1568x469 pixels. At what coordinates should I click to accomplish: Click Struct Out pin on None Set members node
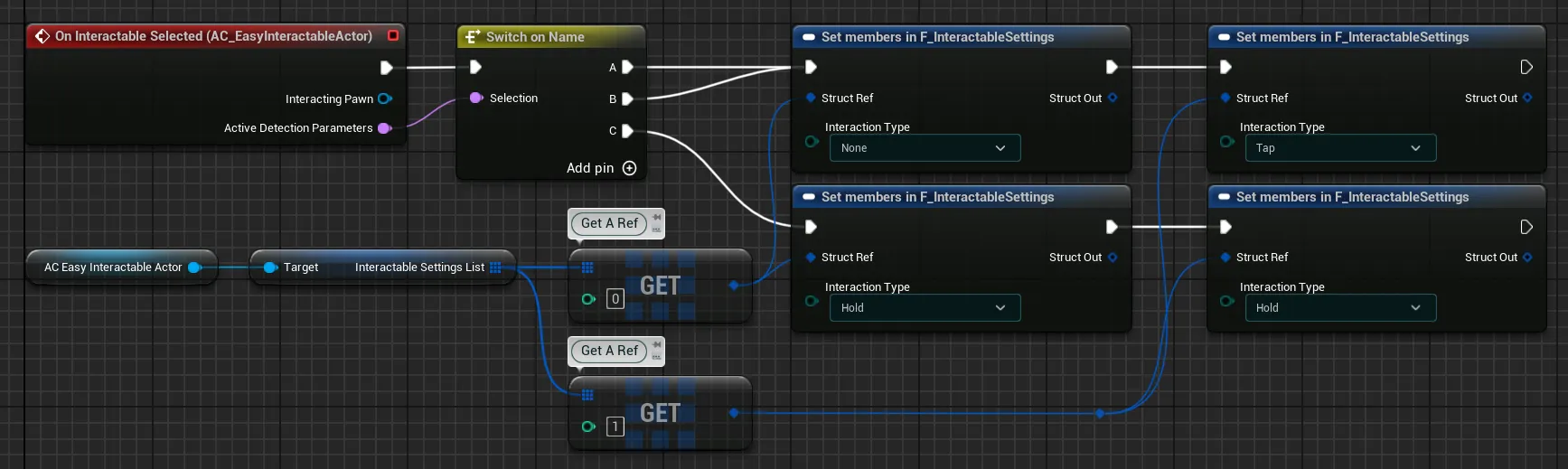pos(1113,98)
